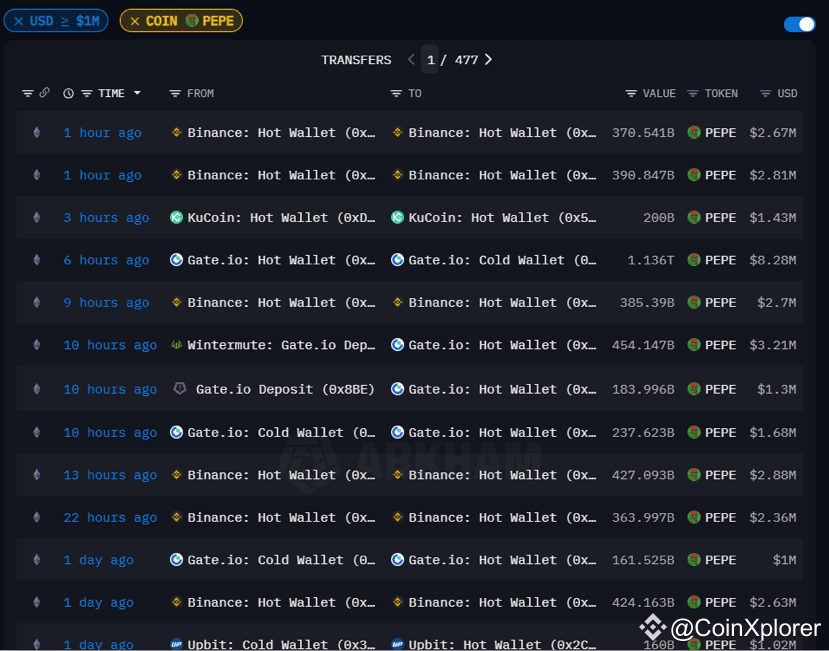Open the '9 hours ago' transfer
The width and height of the screenshot is (829, 651).
pos(106,302)
